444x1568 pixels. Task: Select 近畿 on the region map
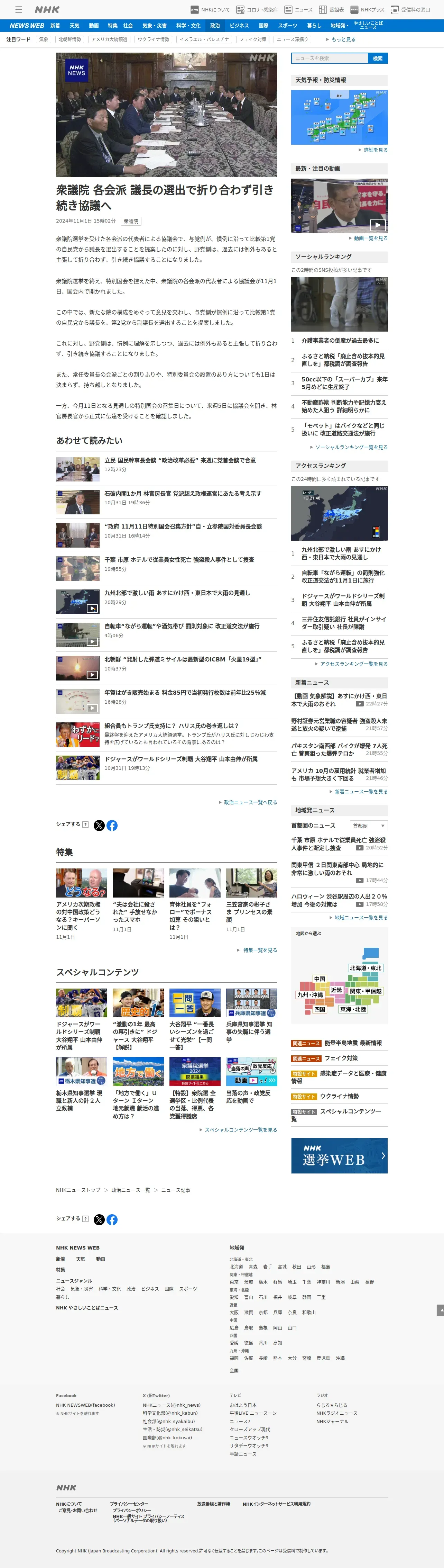click(x=336, y=990)
